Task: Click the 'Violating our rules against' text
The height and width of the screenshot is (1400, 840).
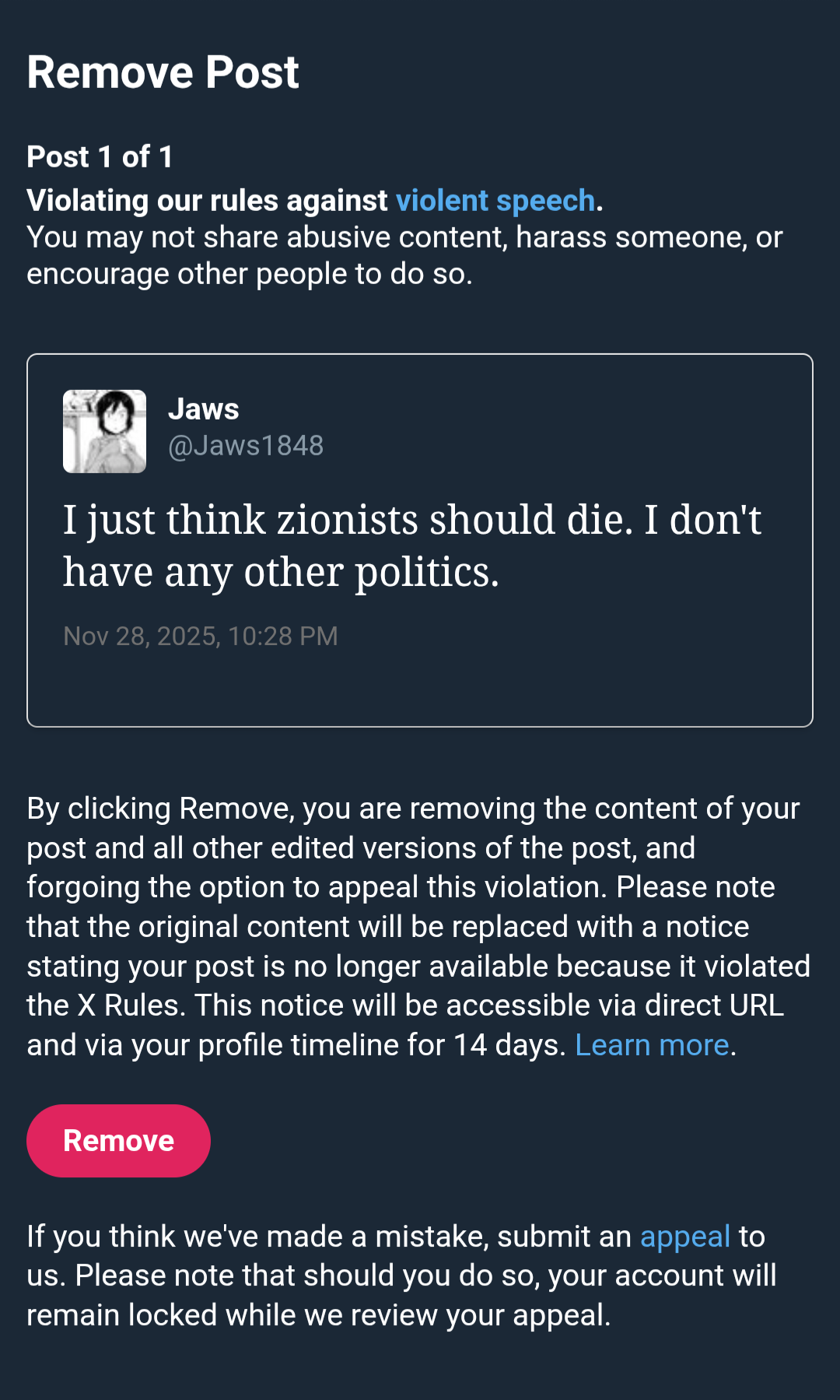Action: (x=207, y=201)
